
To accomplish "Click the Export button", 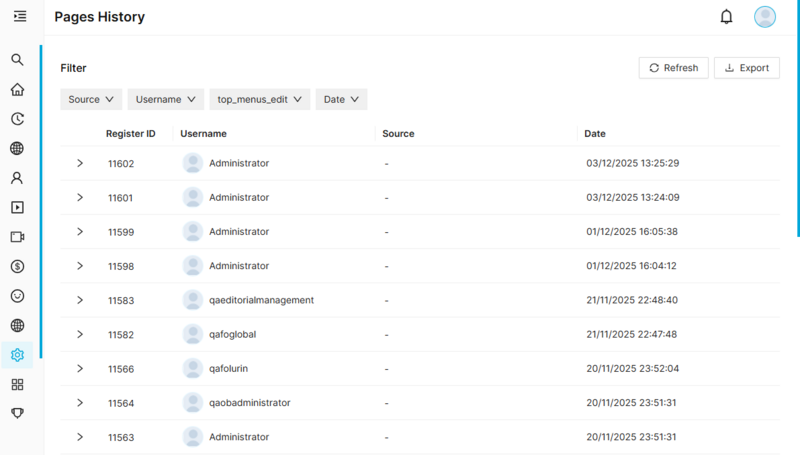I will [746, 68].
